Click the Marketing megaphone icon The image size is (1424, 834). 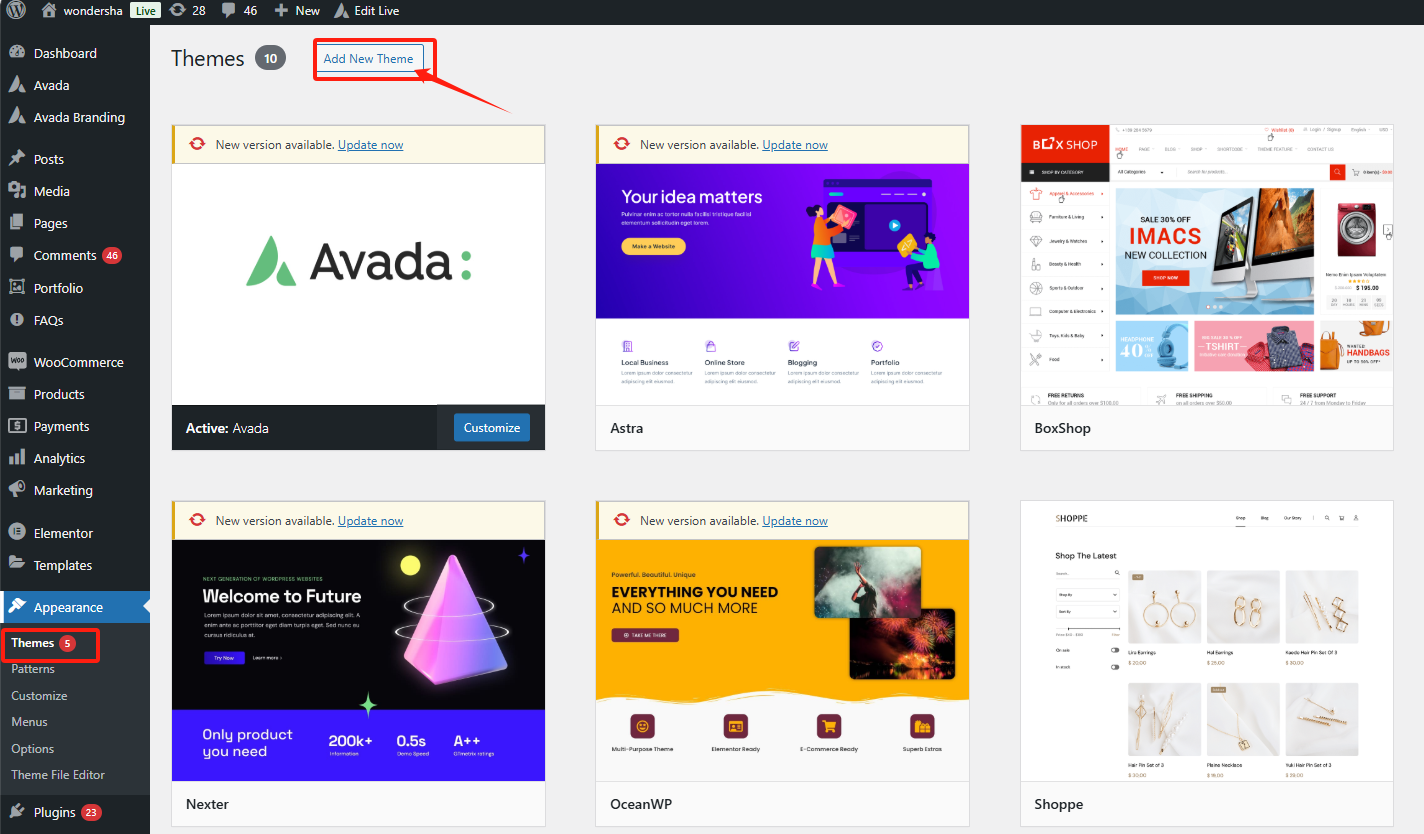pyautogui.click(x=17, y=490)
